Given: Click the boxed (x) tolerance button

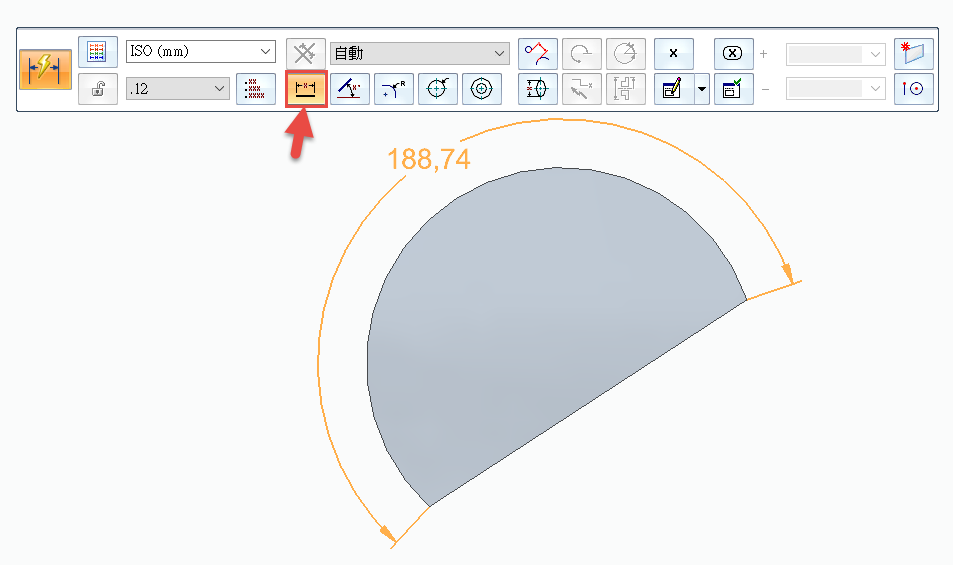Looking at the screenshot, I should pos(733,53).
